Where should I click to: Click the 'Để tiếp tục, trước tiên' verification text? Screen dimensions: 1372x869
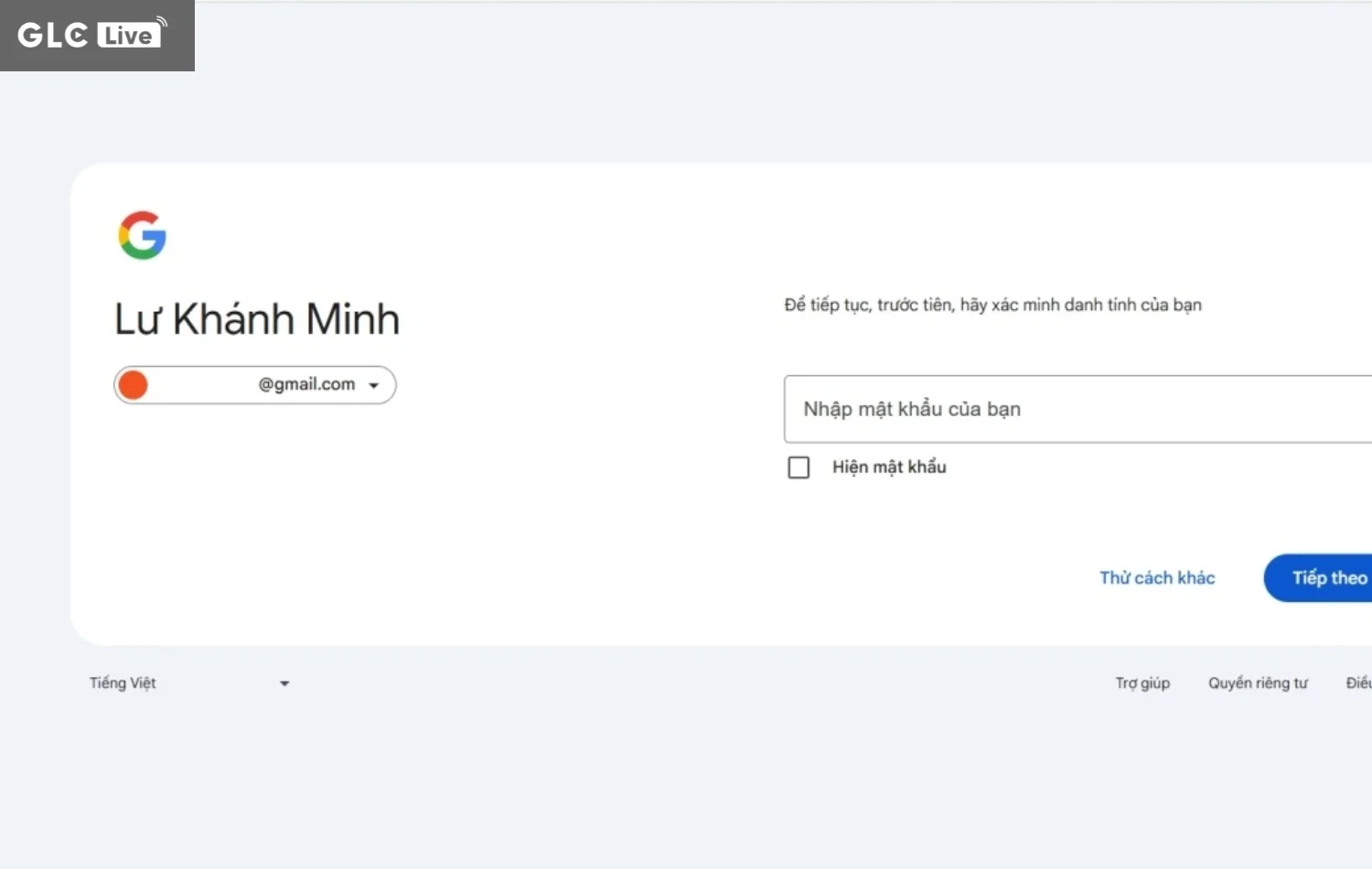(992, 305)
